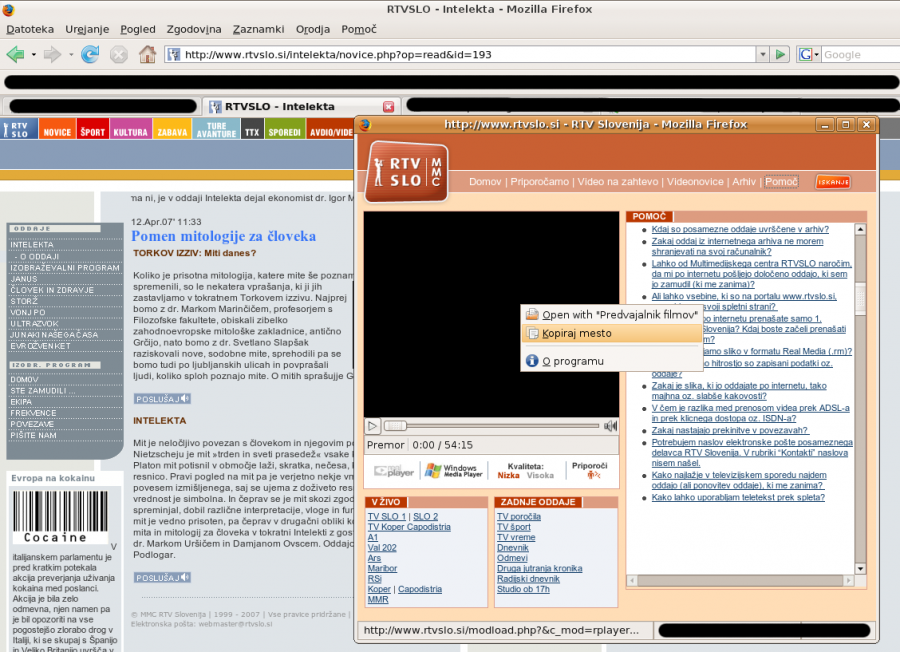
Task: Toggle mute with the speaker icon
Action: pos(610,426)
